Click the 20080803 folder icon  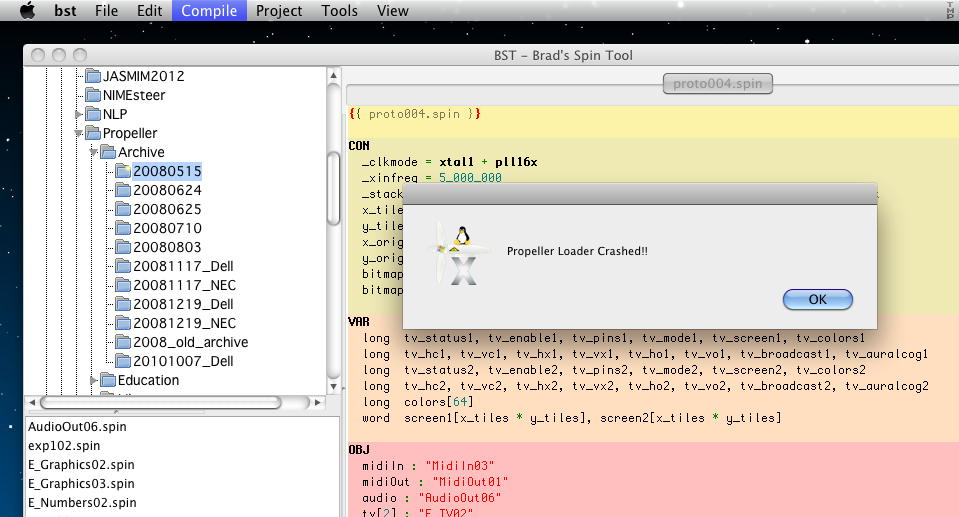click(x=124, y=247)
